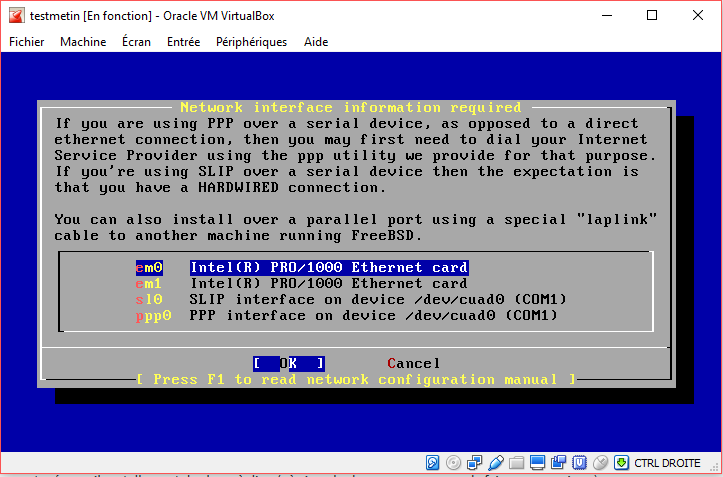The height and width of the screenshot is (477, 723).
Task: Click Cancel in the network dialog
Action: 414,364
